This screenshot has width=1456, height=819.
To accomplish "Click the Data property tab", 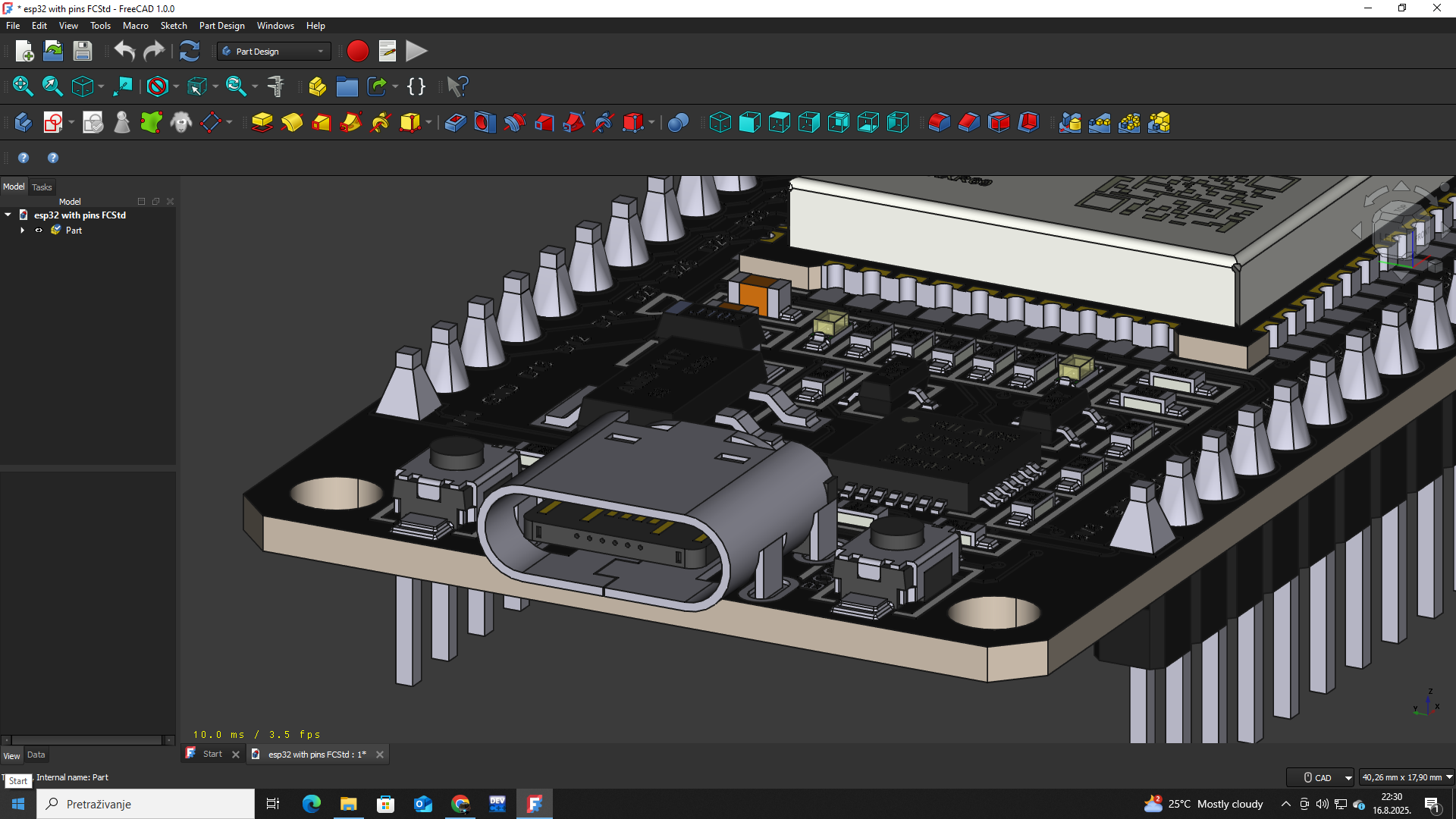I will click(x=36, y=755).
